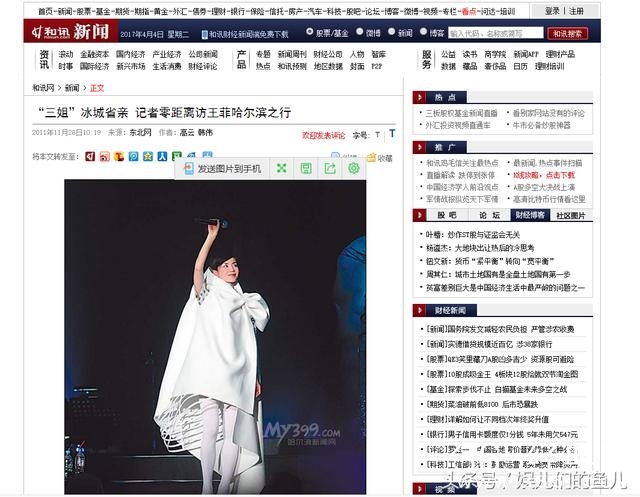Viewport: 640px width, 497px height.
Task: Click the green save image icon
Action: (306, 169)
